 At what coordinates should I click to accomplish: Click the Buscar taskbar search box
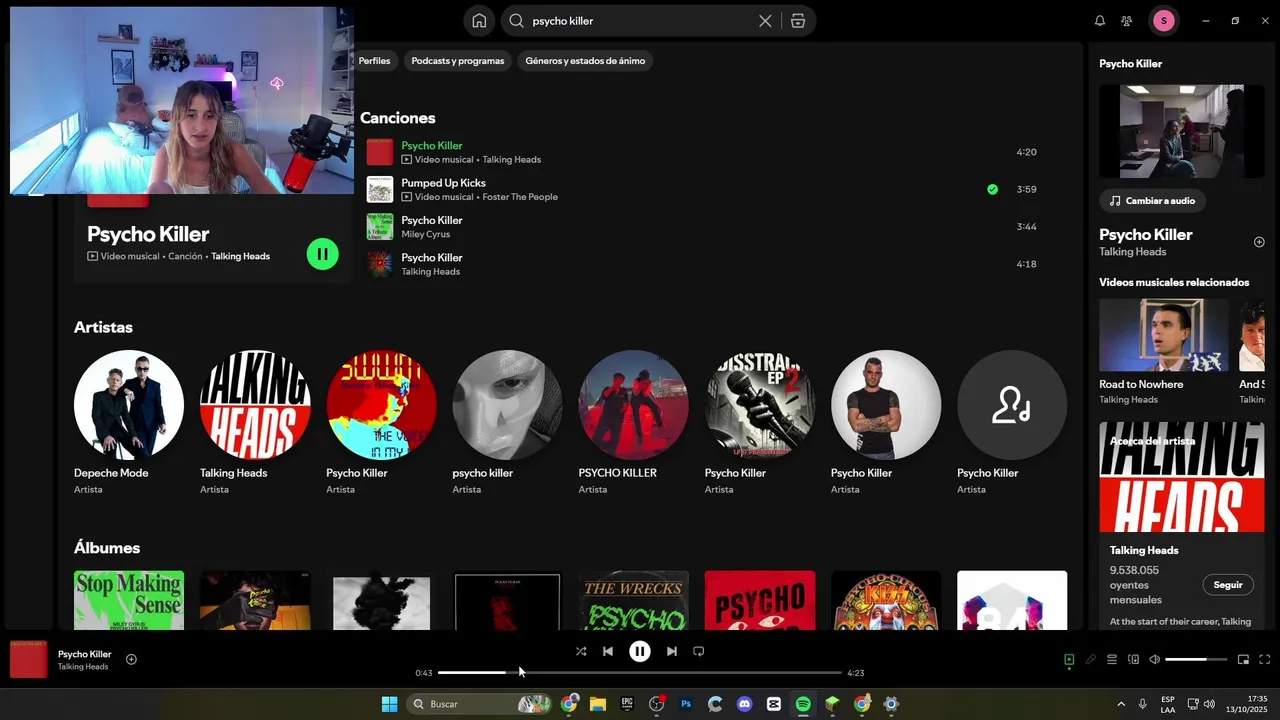[480, 704]
